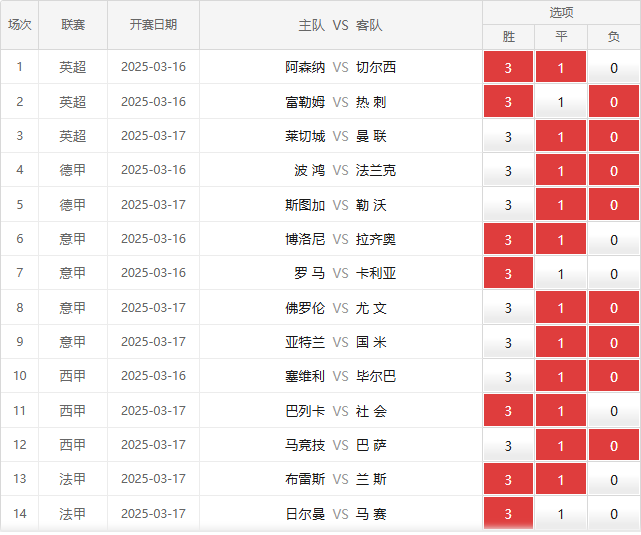Image resolution: width=641 pixels, height=535 pixels.
Task: Click league 德甲 in row 5
Action: click(73, 205)
